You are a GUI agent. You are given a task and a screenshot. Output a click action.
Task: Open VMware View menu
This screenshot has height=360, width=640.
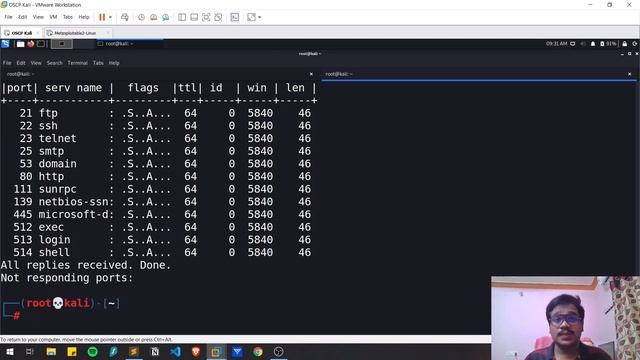tap(38, 17)
